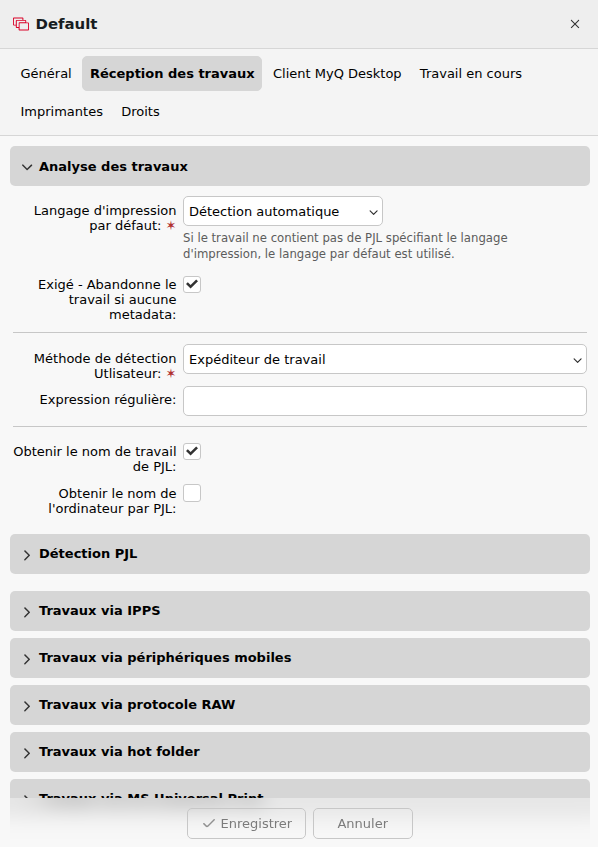Open the Imprimantes tab
This screenshot has height=847, width=598.
[62, 111]
